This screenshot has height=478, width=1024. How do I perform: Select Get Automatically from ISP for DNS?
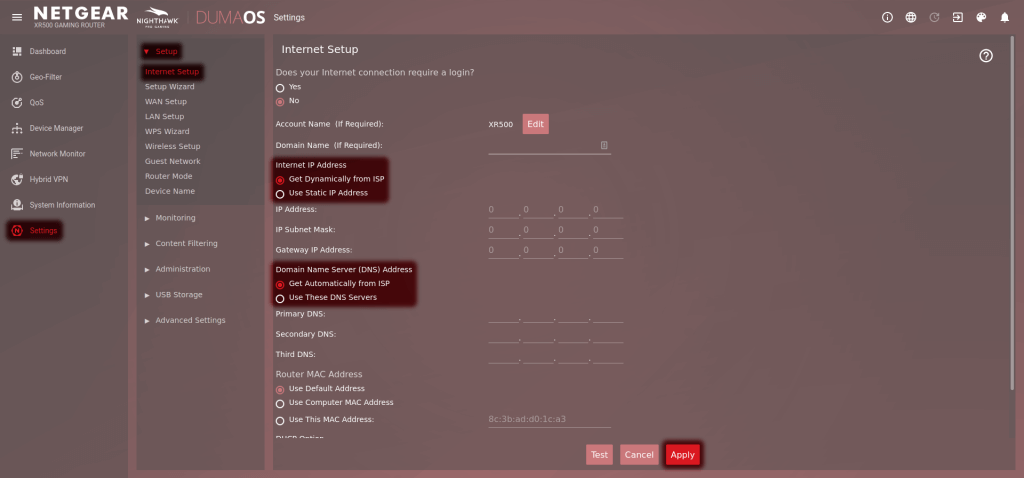coord(280,284)
